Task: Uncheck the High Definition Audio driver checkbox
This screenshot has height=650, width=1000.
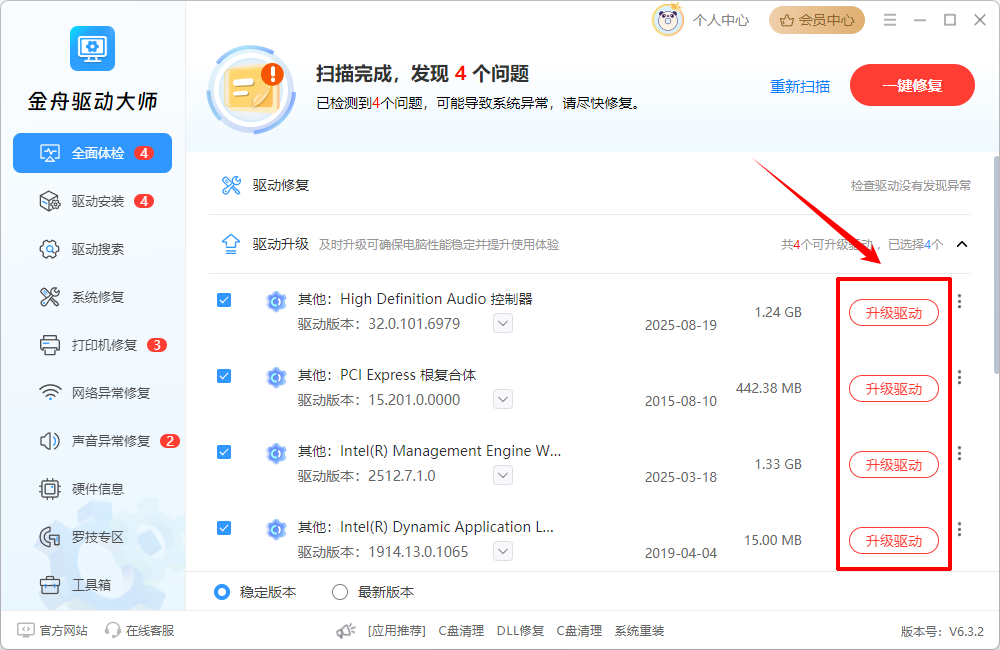Action: [224, 300]
